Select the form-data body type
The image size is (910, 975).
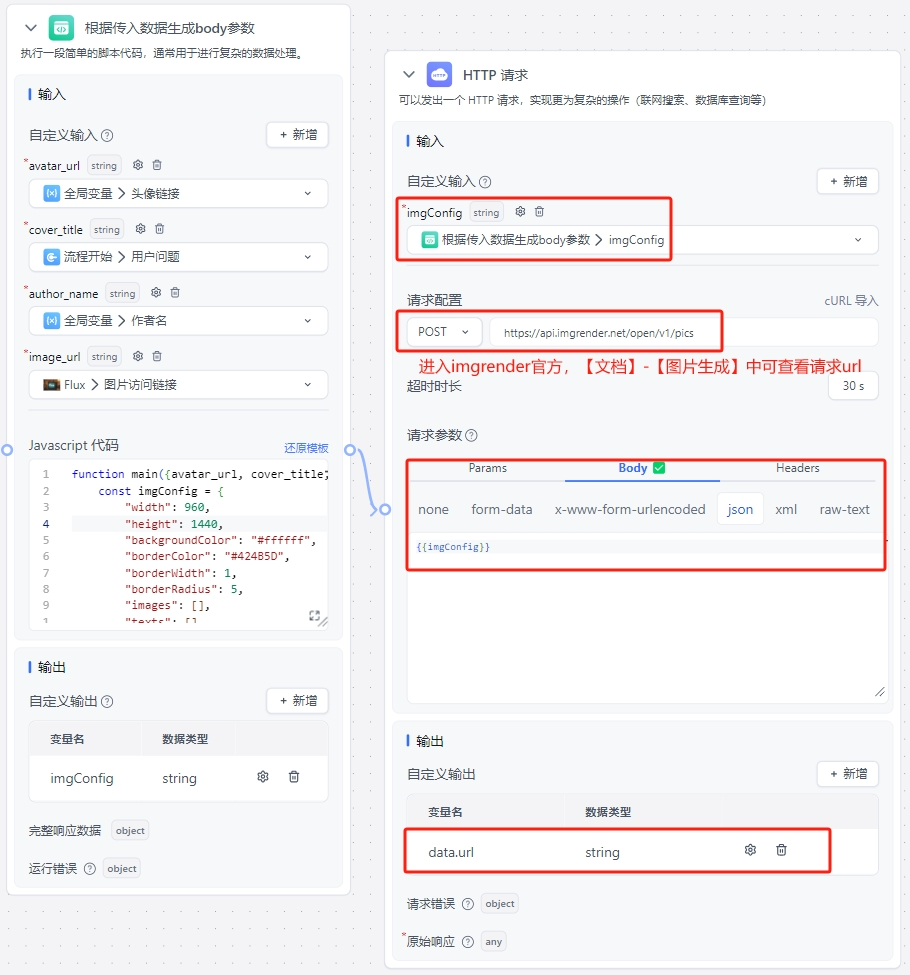tap(502, 509)
